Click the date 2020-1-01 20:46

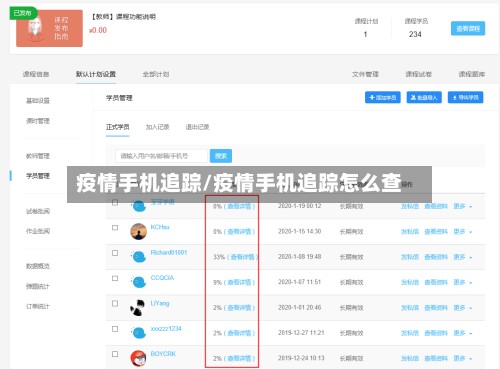click(300, 307)
